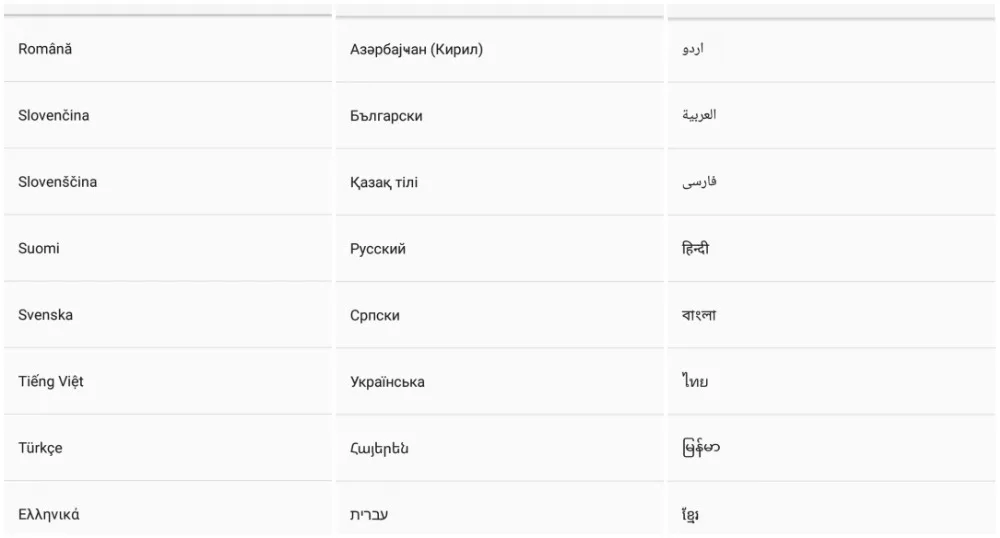Pick Қазақ тілі as the language
1000x538 pixels.
tap(384, 182)
